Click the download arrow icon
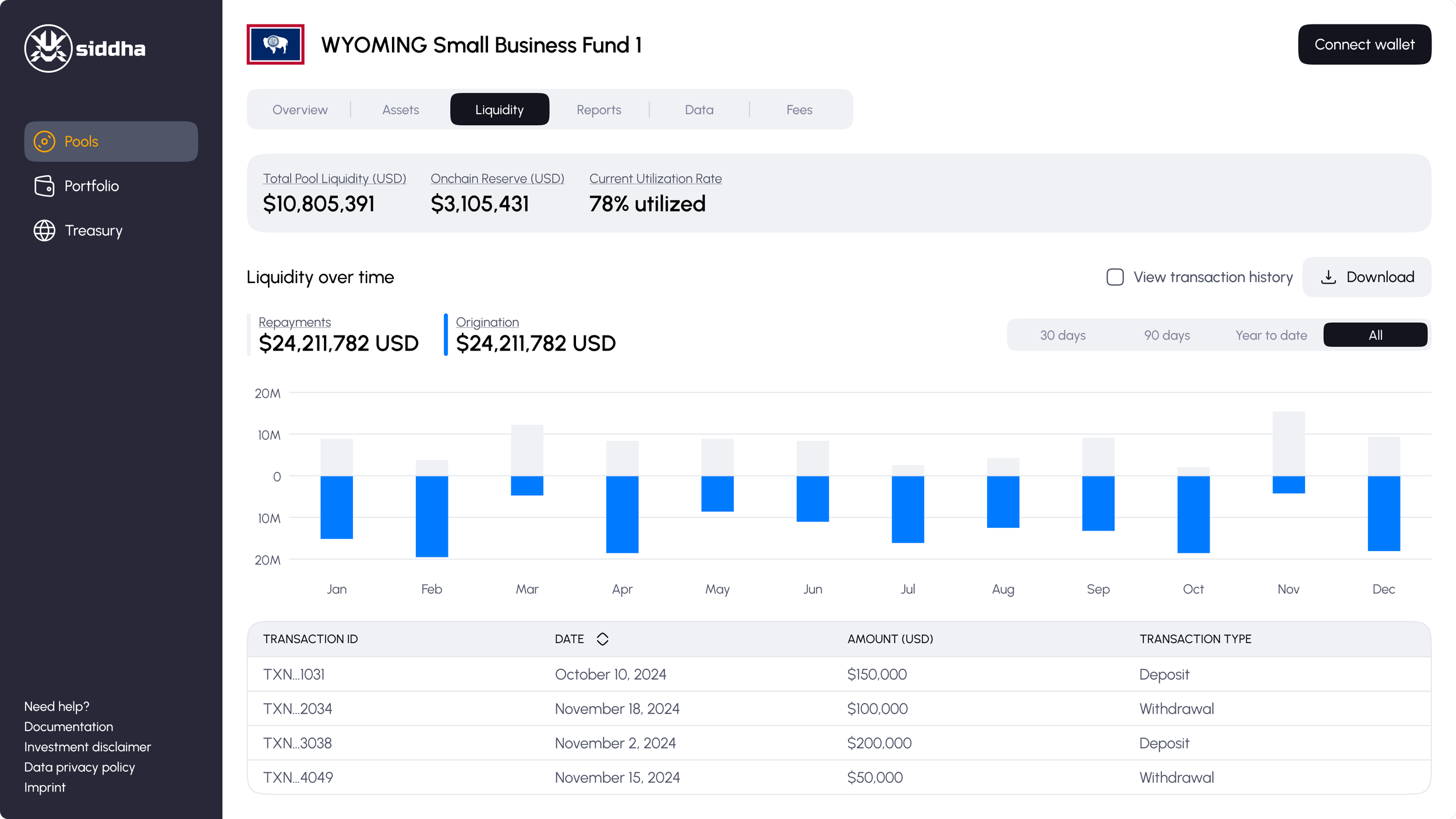The image size is (1456, 819). [1328, 277]
